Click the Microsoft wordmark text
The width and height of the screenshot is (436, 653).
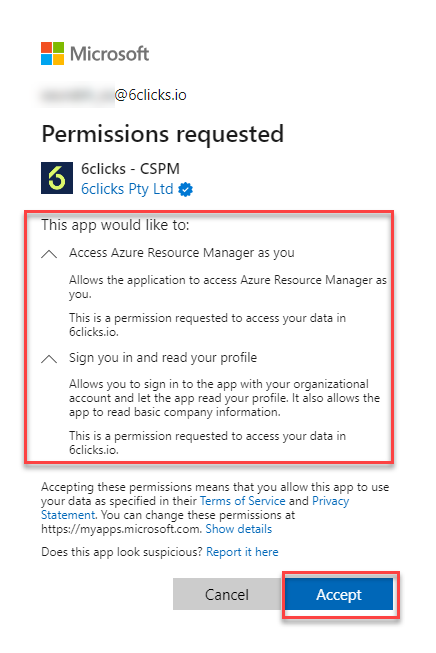(x=110, y=54)
